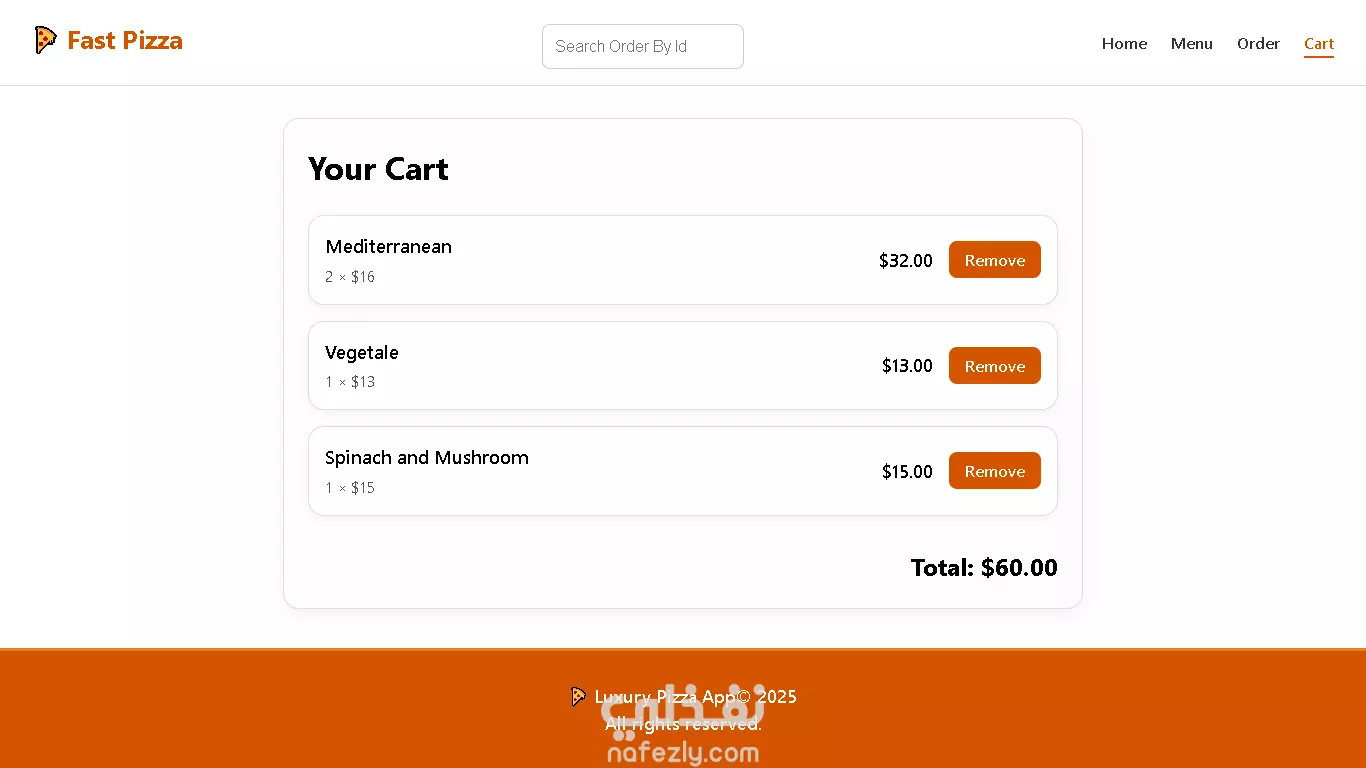
Task: Click the pizza slice logo in header
Action: point(45,40)
